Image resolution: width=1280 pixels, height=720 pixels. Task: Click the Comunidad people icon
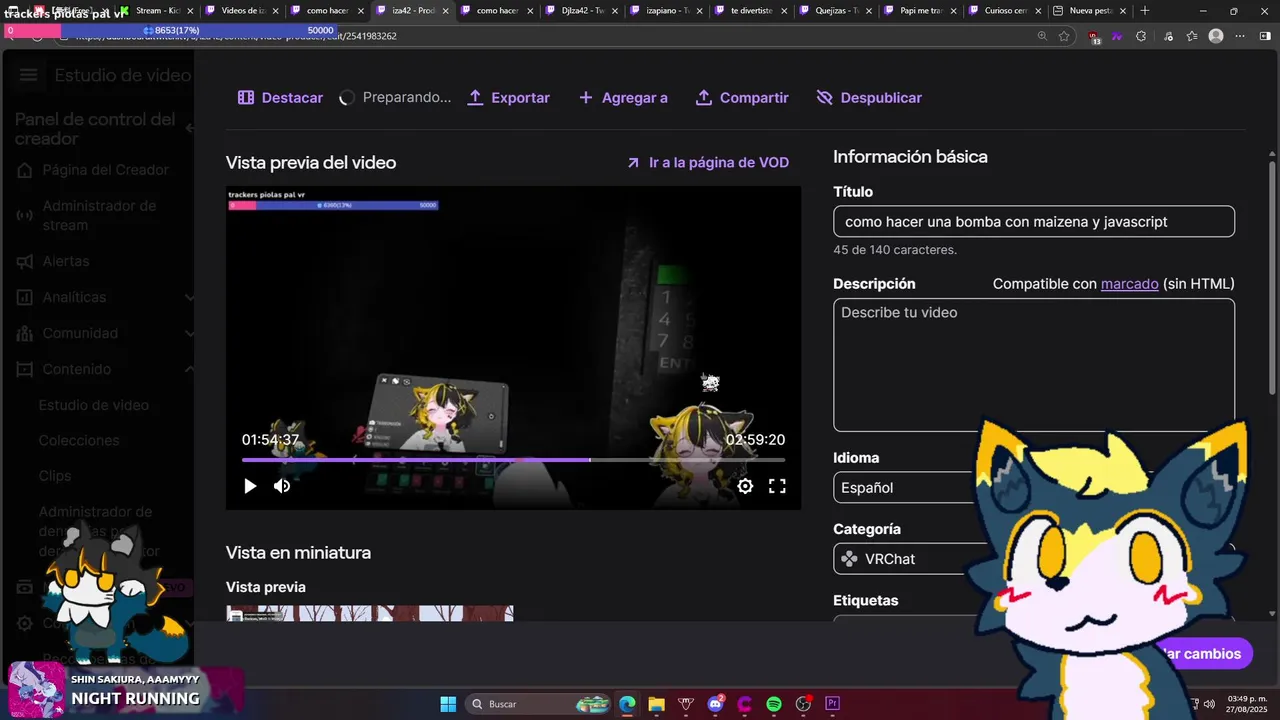click(25, 333)
